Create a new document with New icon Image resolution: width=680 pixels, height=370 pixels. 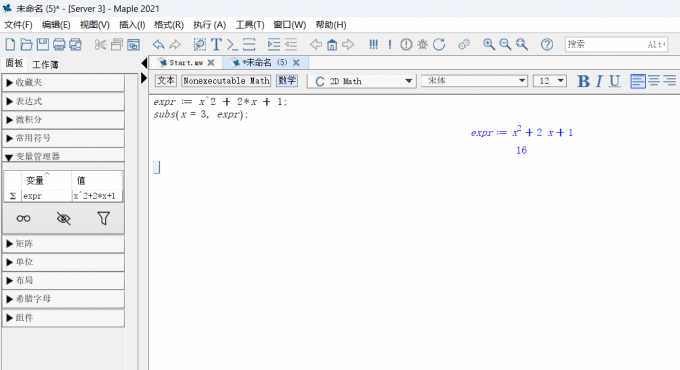pyautogui.click(x=10, y=44)
